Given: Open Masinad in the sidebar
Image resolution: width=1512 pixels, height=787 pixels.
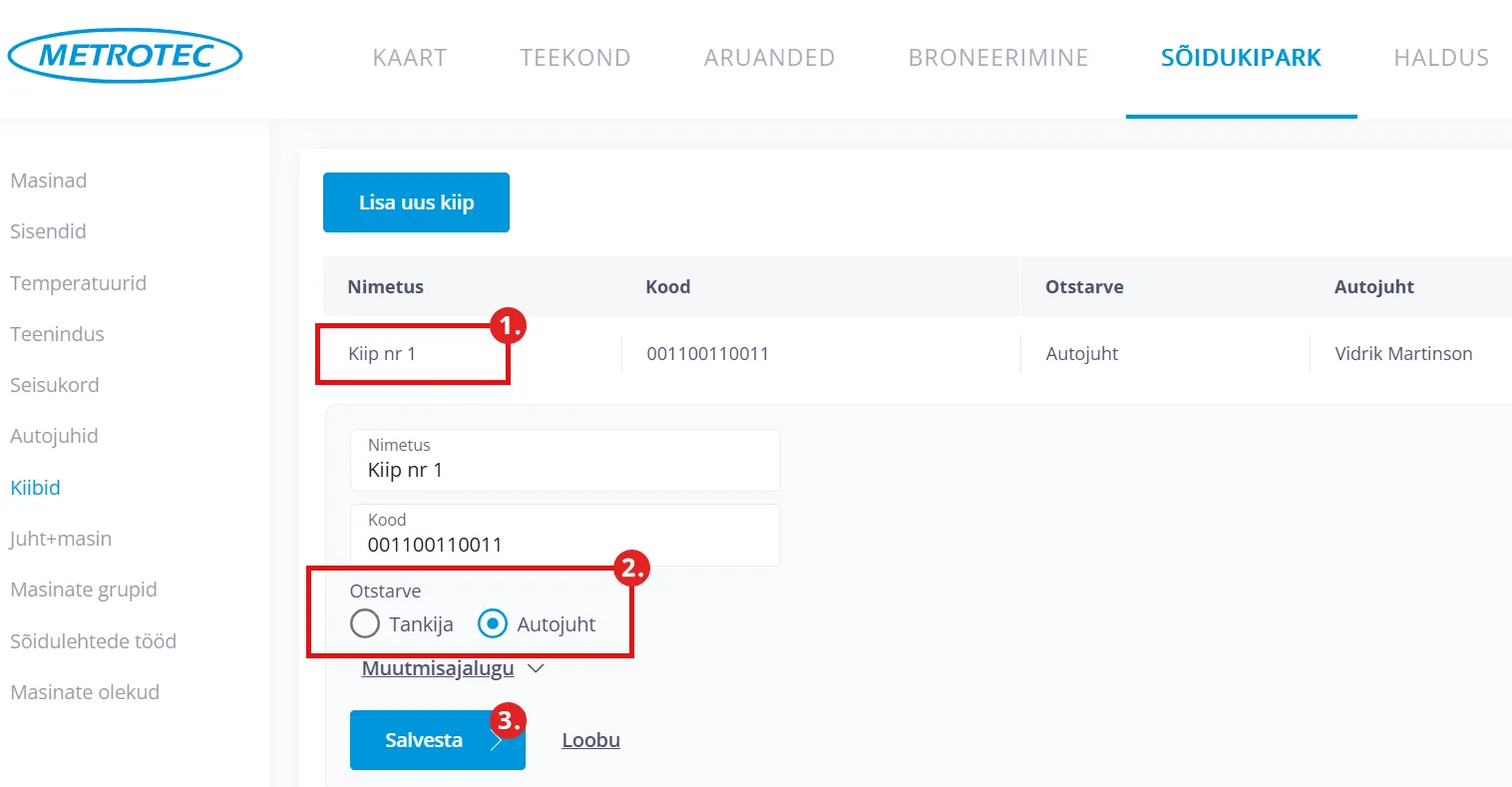Looking at the screenshot, I should (x=49, y=181).
